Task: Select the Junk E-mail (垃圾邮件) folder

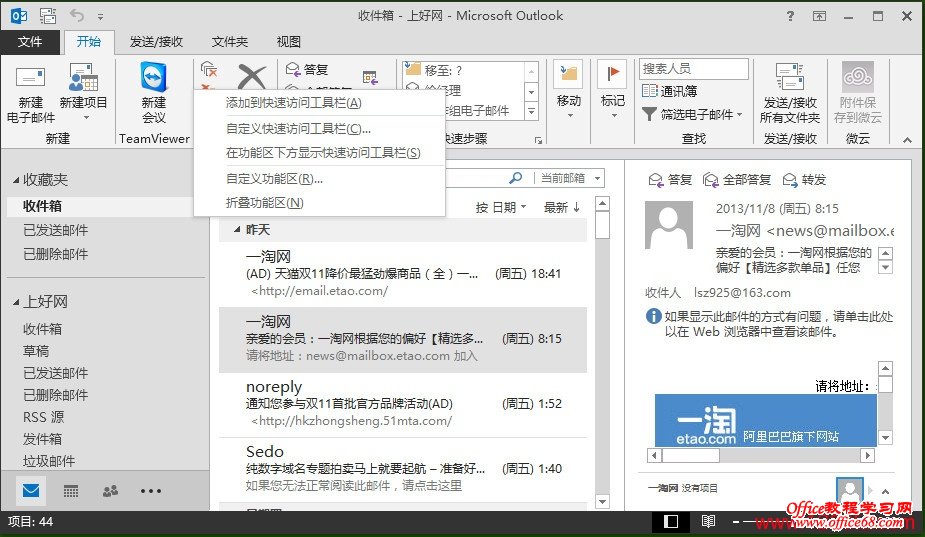Action: tap(49, 461)
